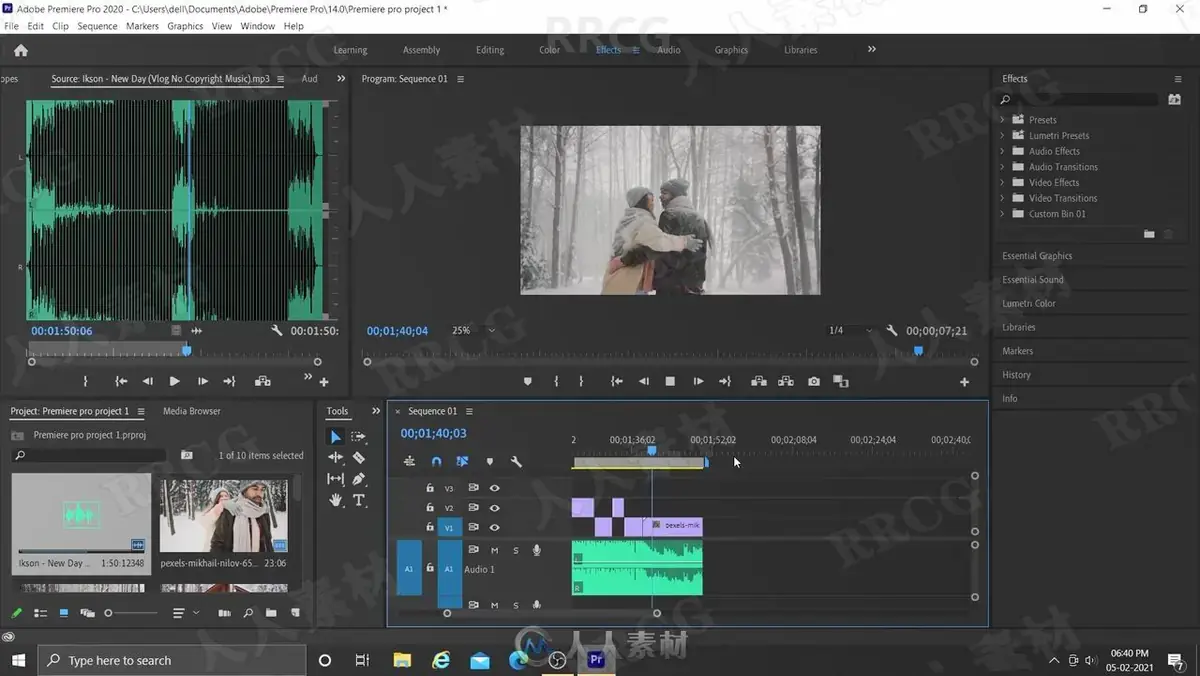The width and height of the screenshot is (1200, 676).
Task: Open Program monitor button editor plus
Action: click(x=964, y=382)
